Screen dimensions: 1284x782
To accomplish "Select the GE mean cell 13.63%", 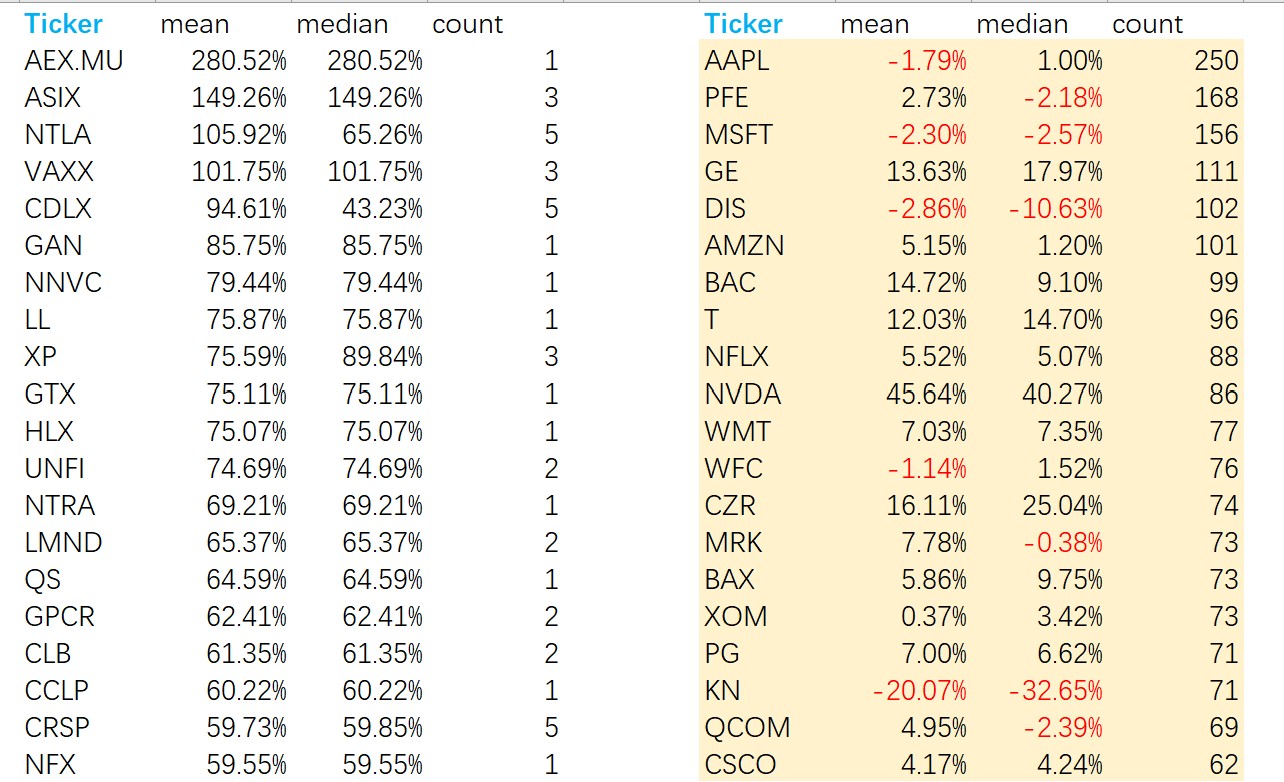I will [926, 172].
